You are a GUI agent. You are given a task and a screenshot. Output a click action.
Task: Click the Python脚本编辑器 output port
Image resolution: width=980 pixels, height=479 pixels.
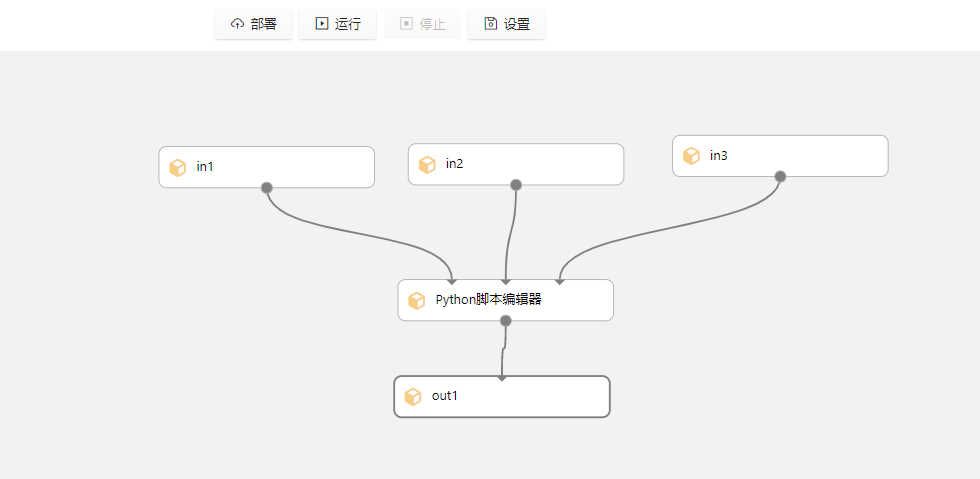click(x=506, y=321)
